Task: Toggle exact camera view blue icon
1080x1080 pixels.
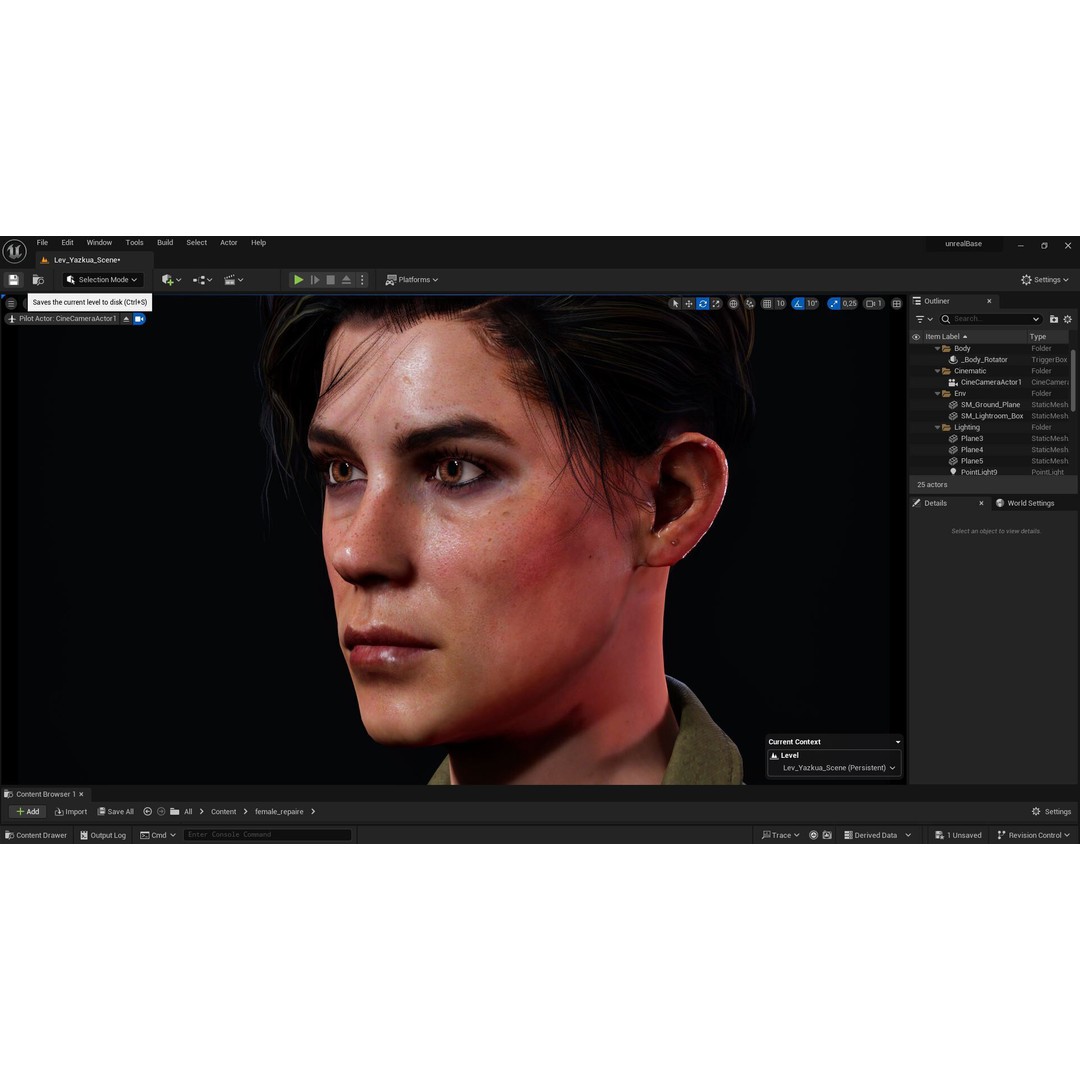Action: pyautogui.click(x=139, y=319)
